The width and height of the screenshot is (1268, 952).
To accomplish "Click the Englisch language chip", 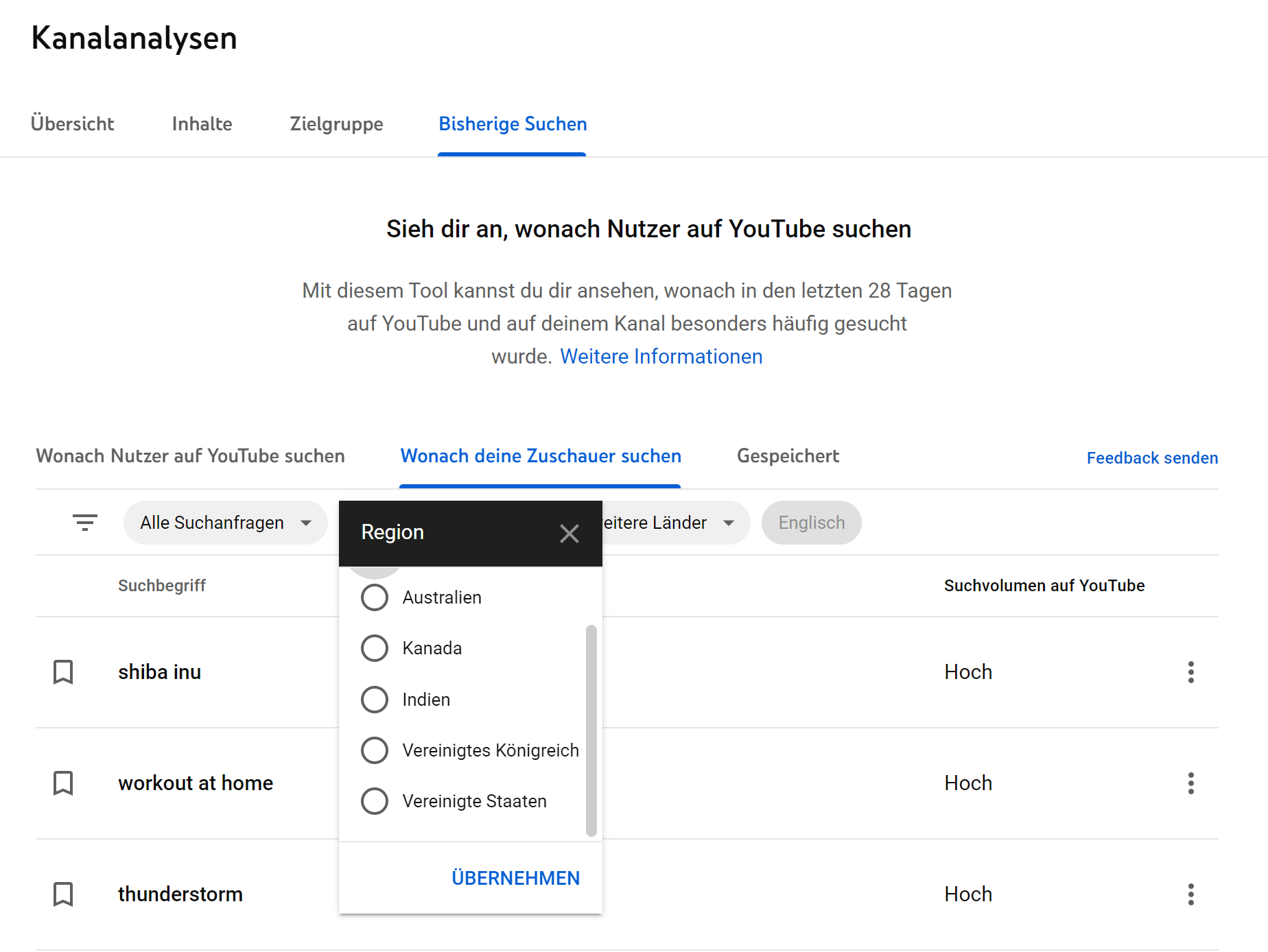I will pos(811,523).
